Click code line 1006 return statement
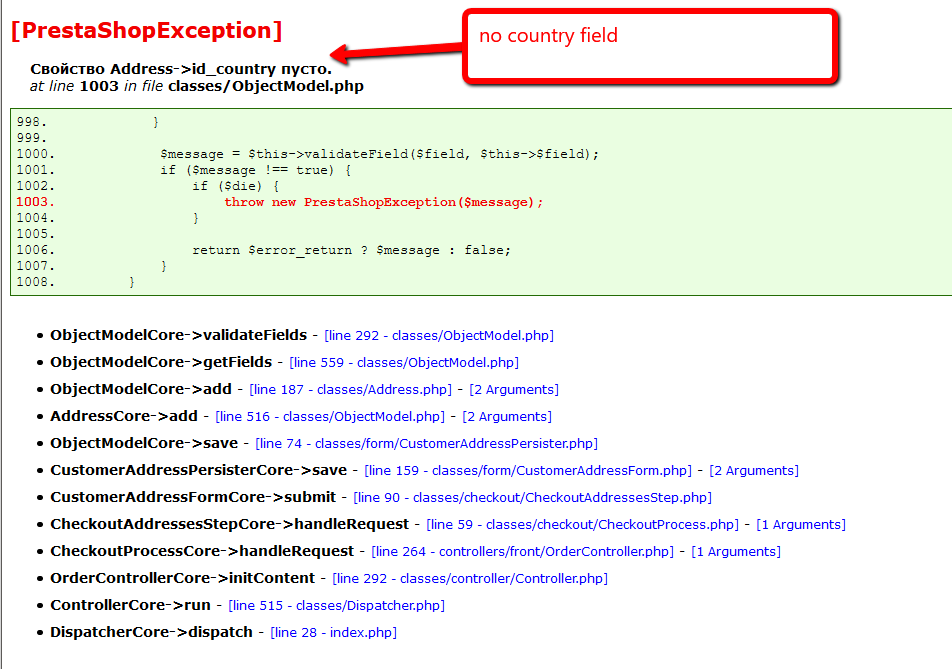This screenshot has width=952, height=669. (x=352, y=250)
